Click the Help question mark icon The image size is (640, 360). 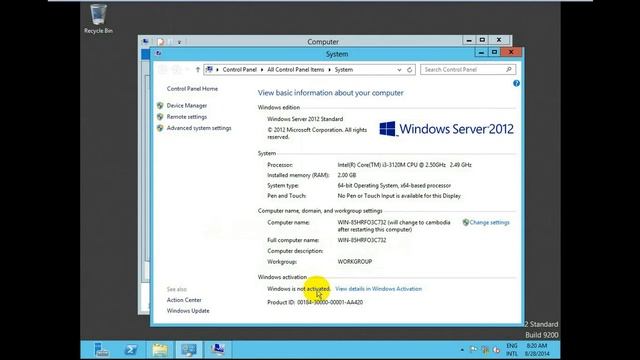coord(516,83)
